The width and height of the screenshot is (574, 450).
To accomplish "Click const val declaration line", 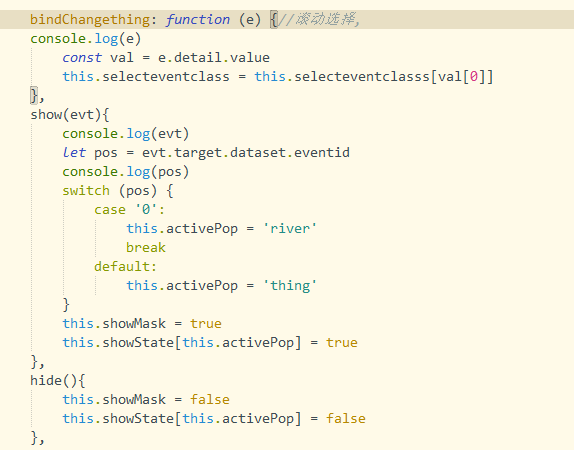I will [x=166, y=58].
